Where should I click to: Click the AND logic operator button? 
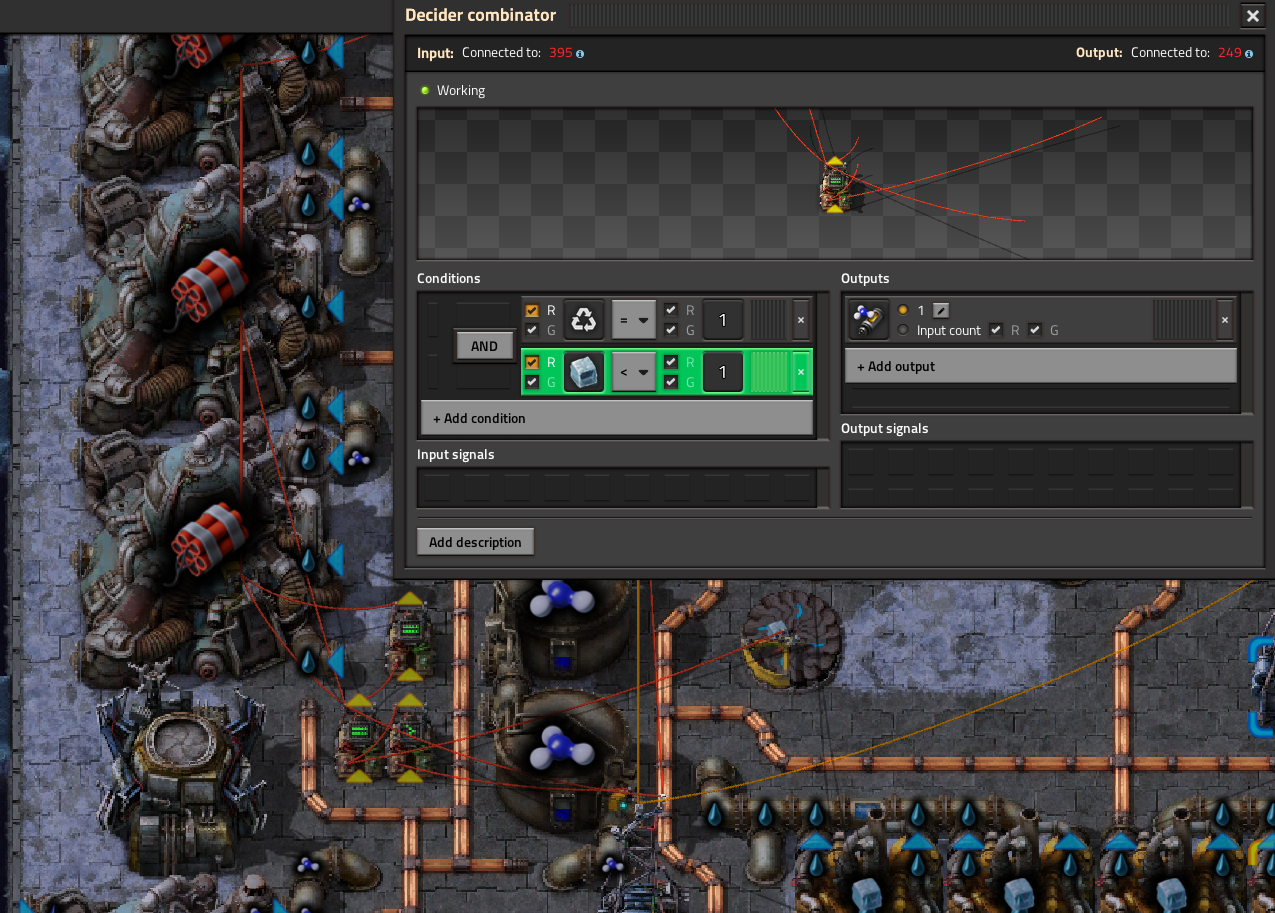click(x=484, y=346)
